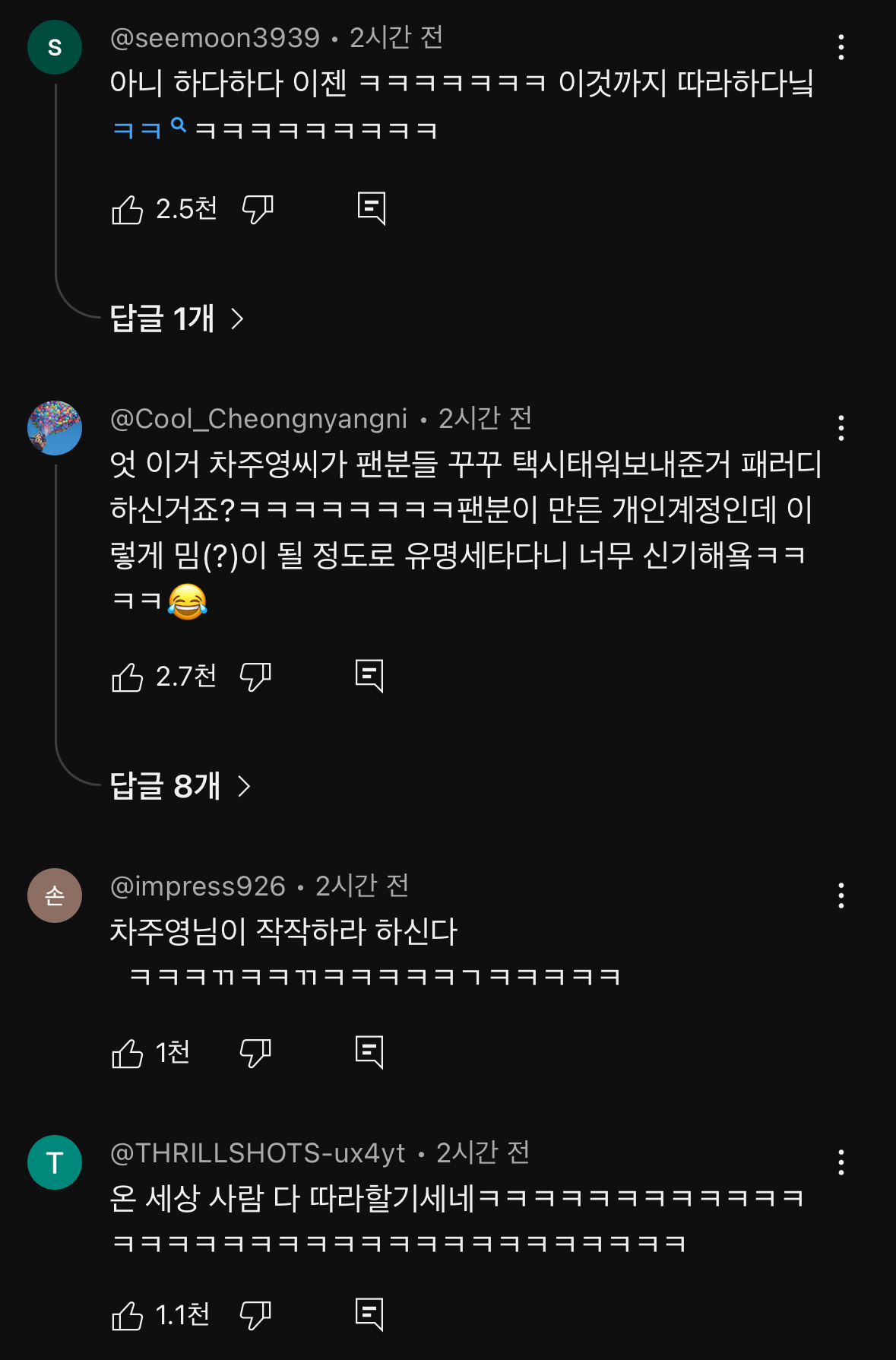Image resolution: width=896 pixels, height=1360 pixels.
Task: Like the @impress926 comment
Action: point(128,1054)
